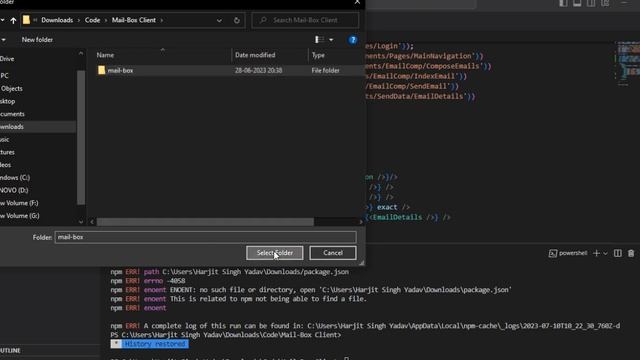
Task: Select Downloads in the navigation pane
Action: [38, 127]
